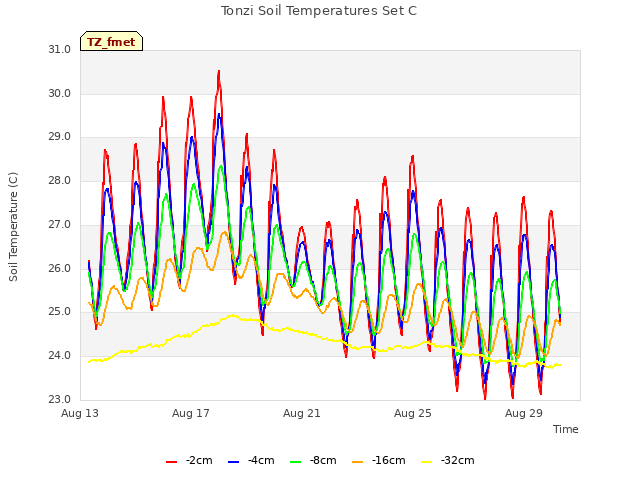The image size is (640, 480).
Task: Click the red -2cm legend swatch
Action: 171,461
